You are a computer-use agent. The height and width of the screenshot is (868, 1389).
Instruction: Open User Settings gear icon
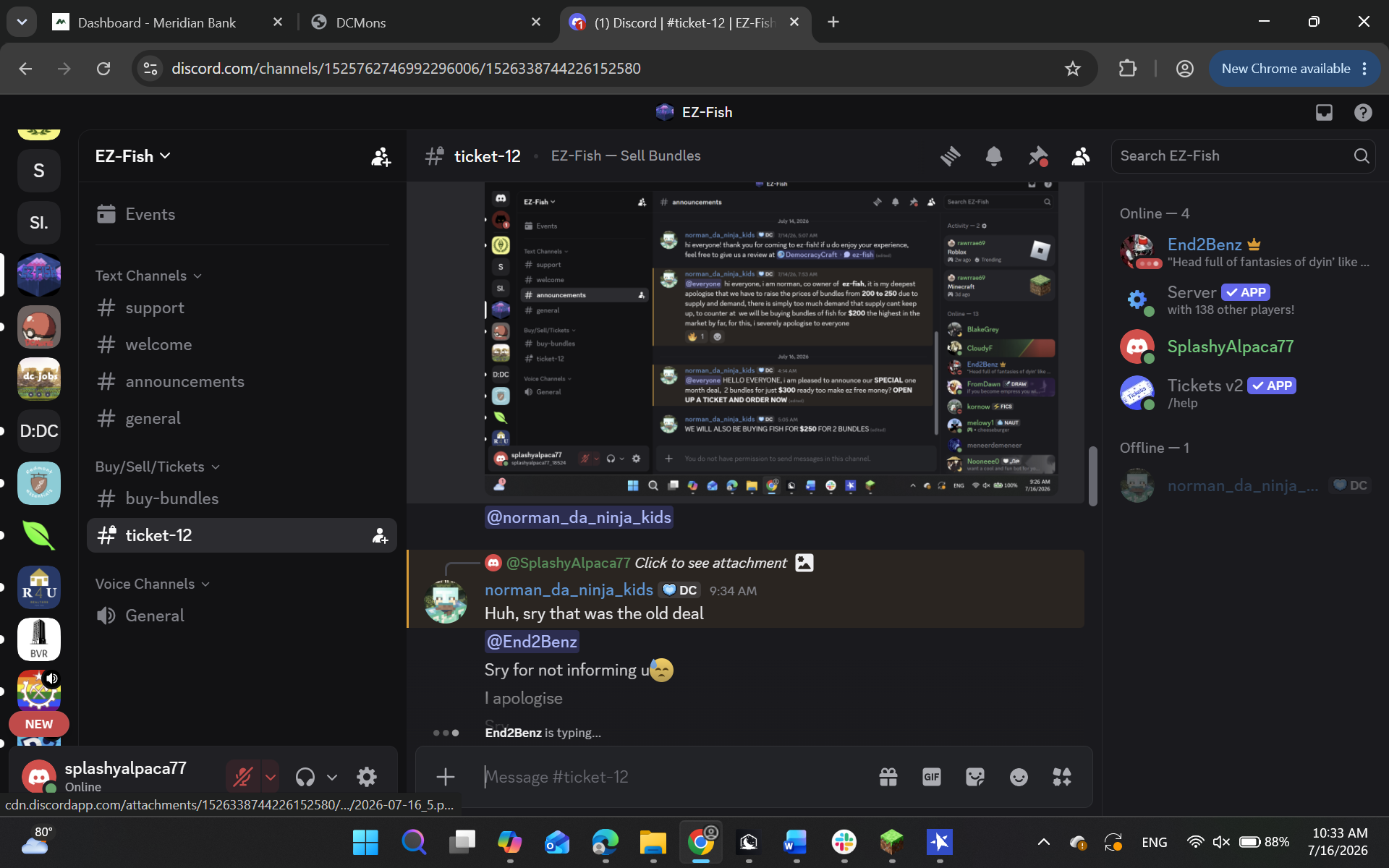click(367, 777)
